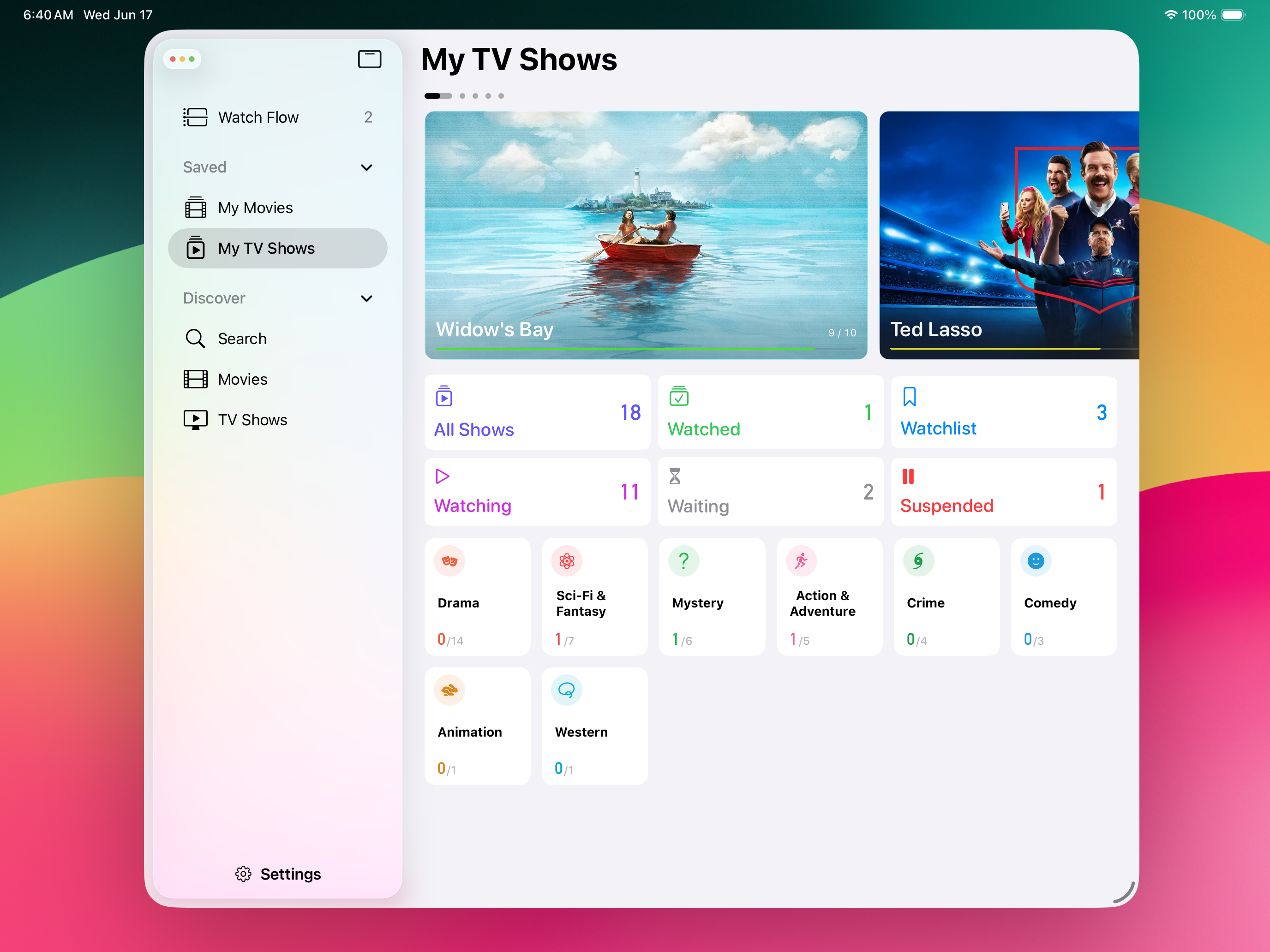The image size is (1270, 952).
Task: Click the Drama theater masks icon
Action: tap(449, 561)
